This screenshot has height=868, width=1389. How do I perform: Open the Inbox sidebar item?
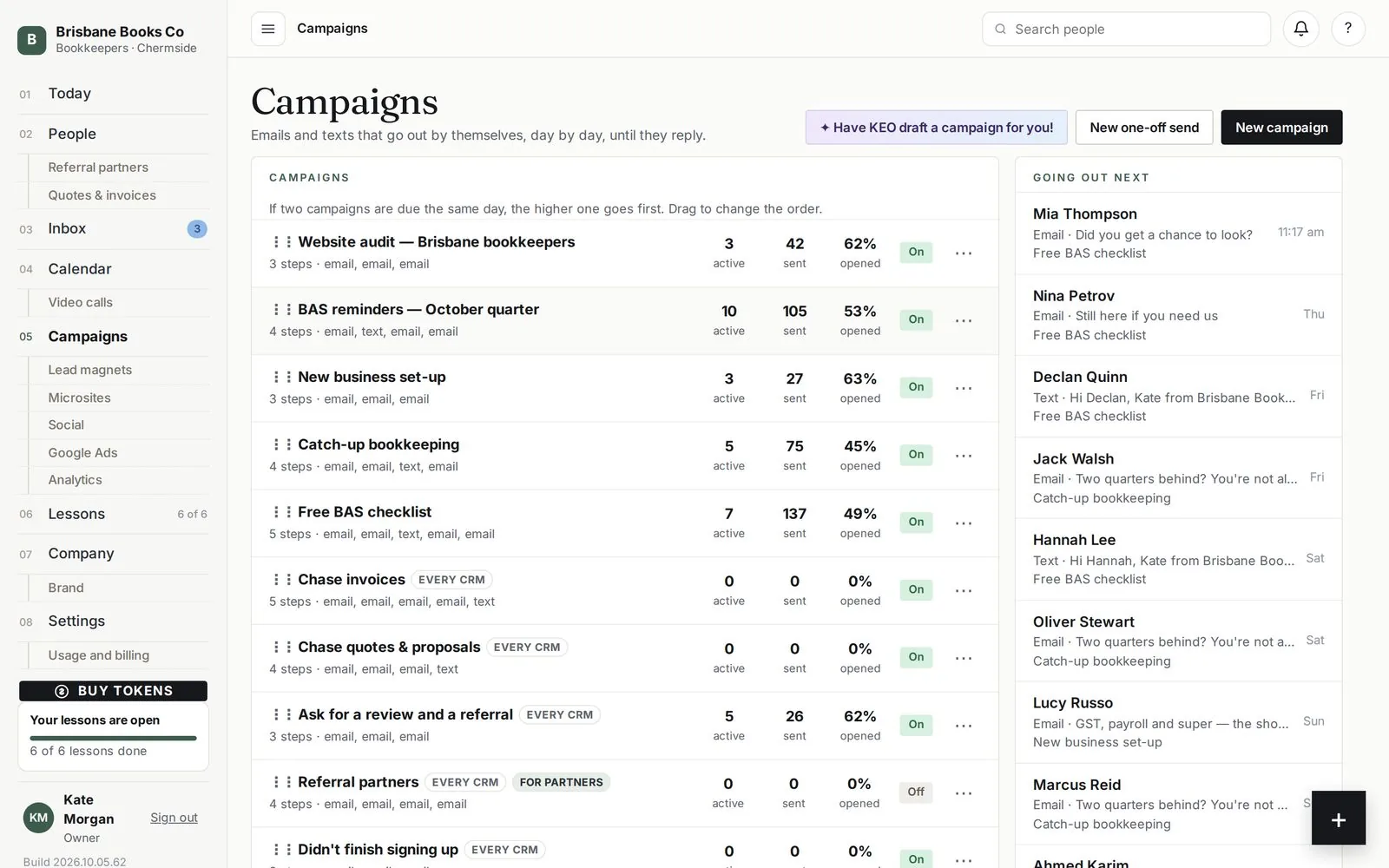113,229
